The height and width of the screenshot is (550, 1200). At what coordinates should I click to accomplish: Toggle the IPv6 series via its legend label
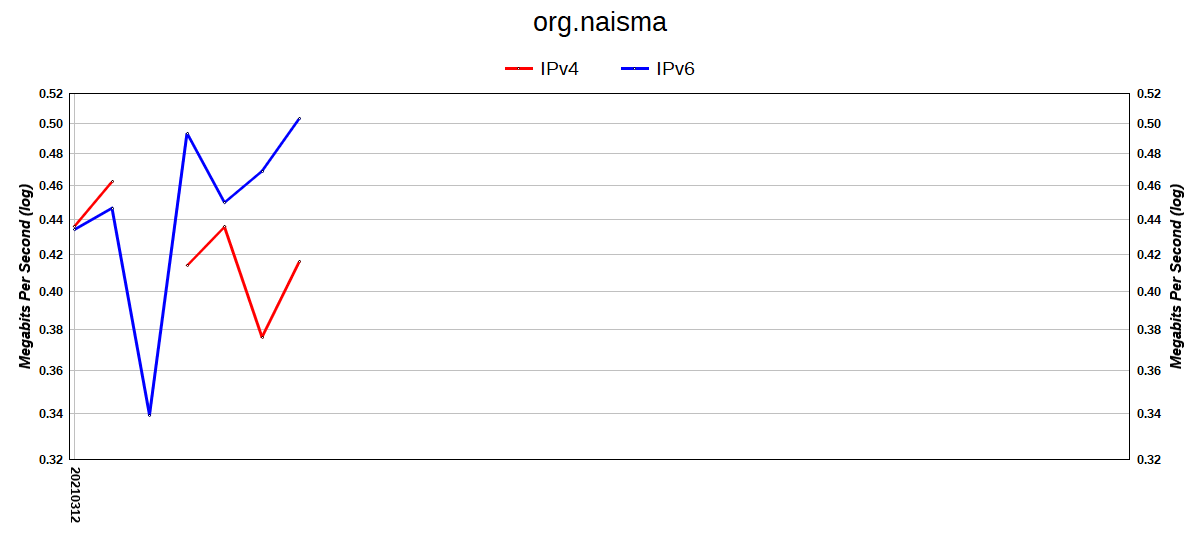click(x=675, y=69)
